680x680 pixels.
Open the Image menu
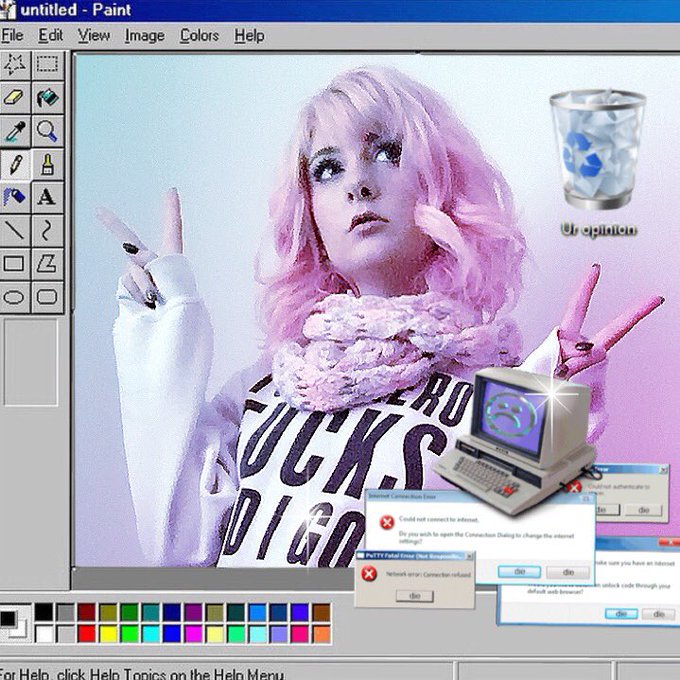[144, 36]
